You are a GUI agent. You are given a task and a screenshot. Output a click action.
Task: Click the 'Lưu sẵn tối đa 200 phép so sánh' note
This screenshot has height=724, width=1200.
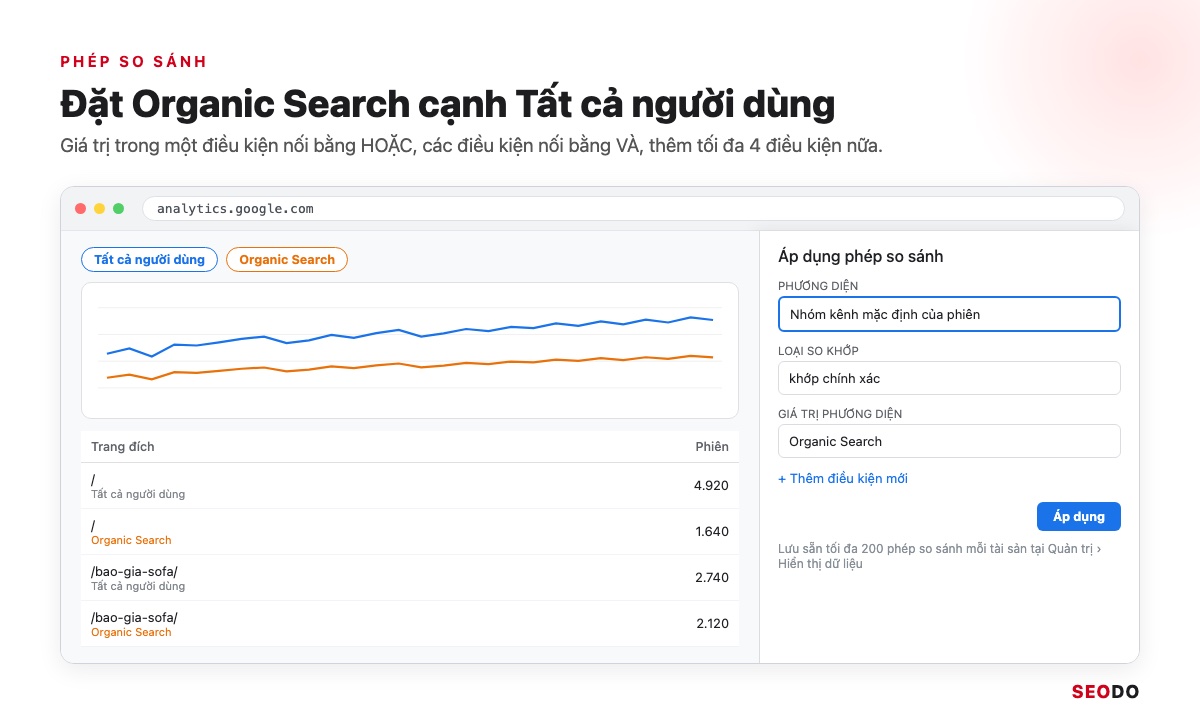940,556
